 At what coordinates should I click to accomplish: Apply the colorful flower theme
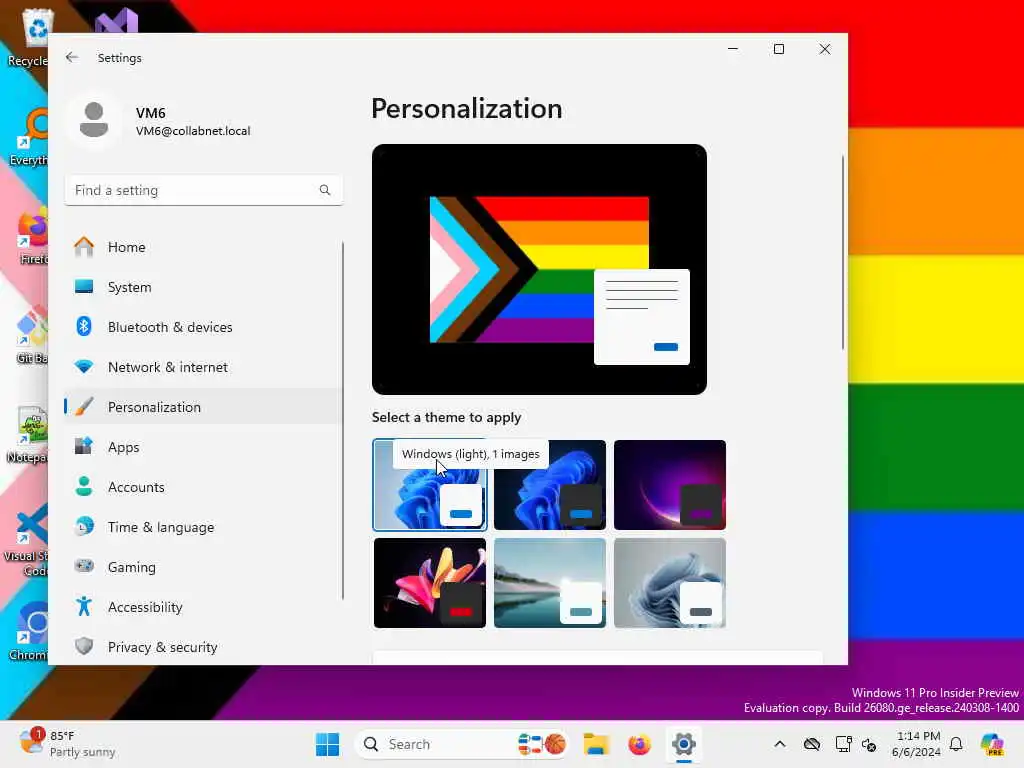(430, 583)
